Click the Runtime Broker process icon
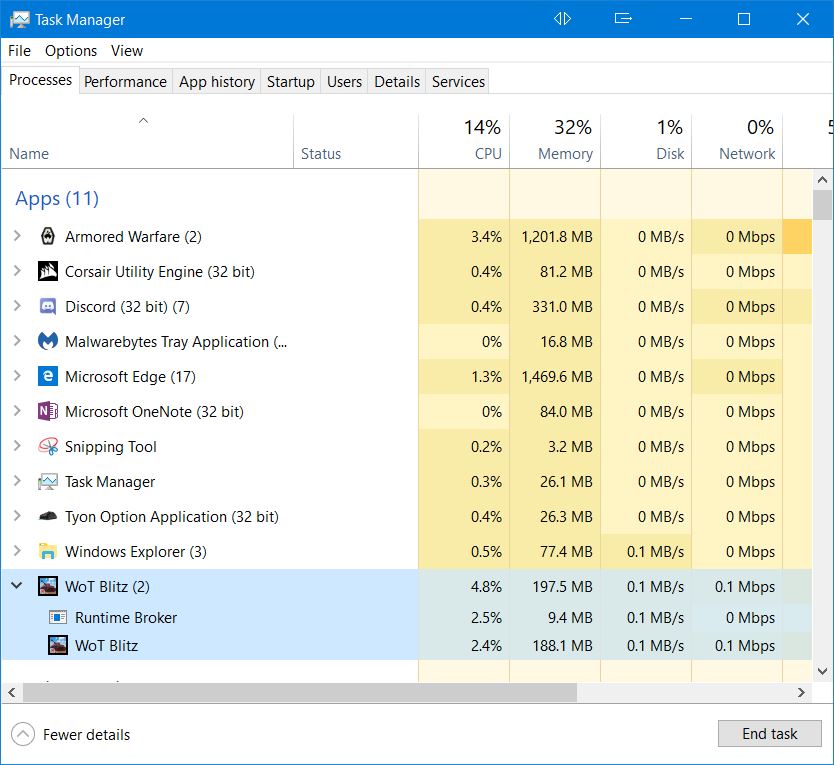 [x=58, y=617]
